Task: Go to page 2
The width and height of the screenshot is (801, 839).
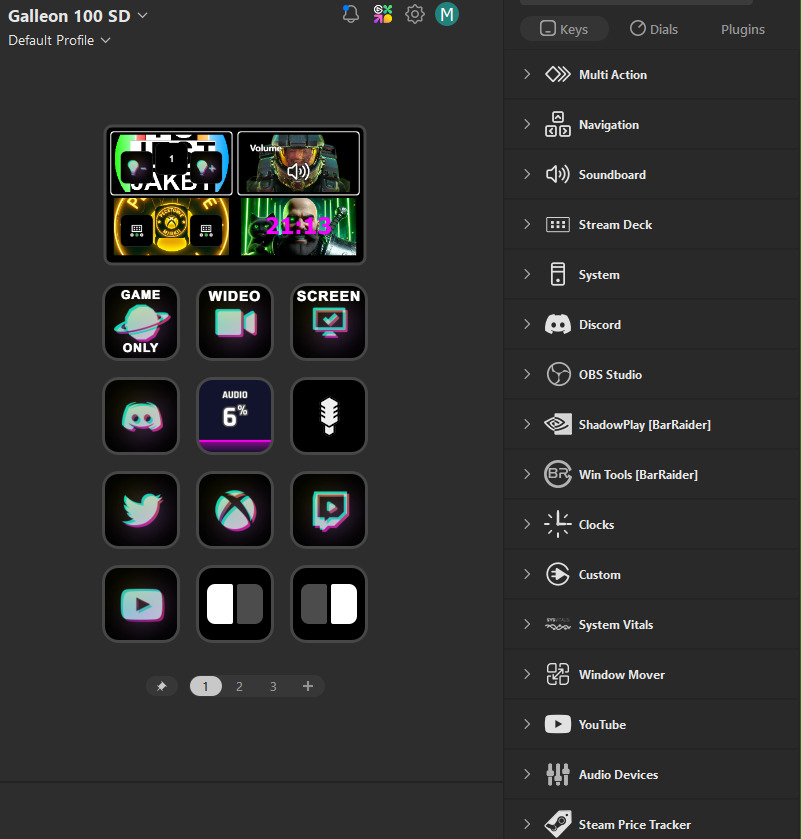Action: coord(239,686)
